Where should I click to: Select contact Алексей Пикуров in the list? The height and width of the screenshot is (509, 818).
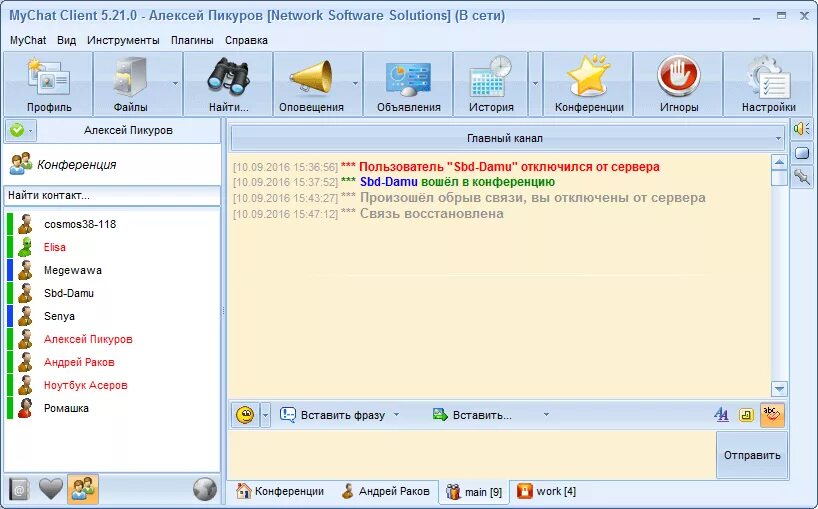(113, 339)
